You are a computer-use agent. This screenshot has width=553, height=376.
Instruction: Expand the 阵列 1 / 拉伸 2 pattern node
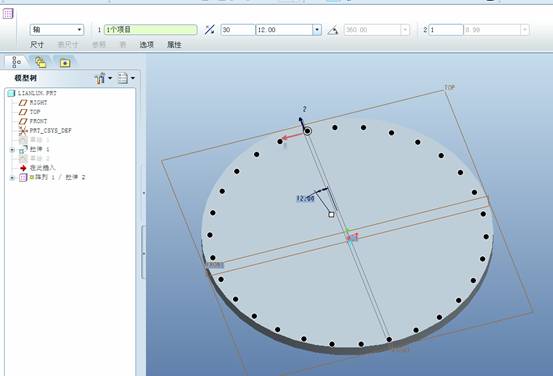(x=12, y=178)
